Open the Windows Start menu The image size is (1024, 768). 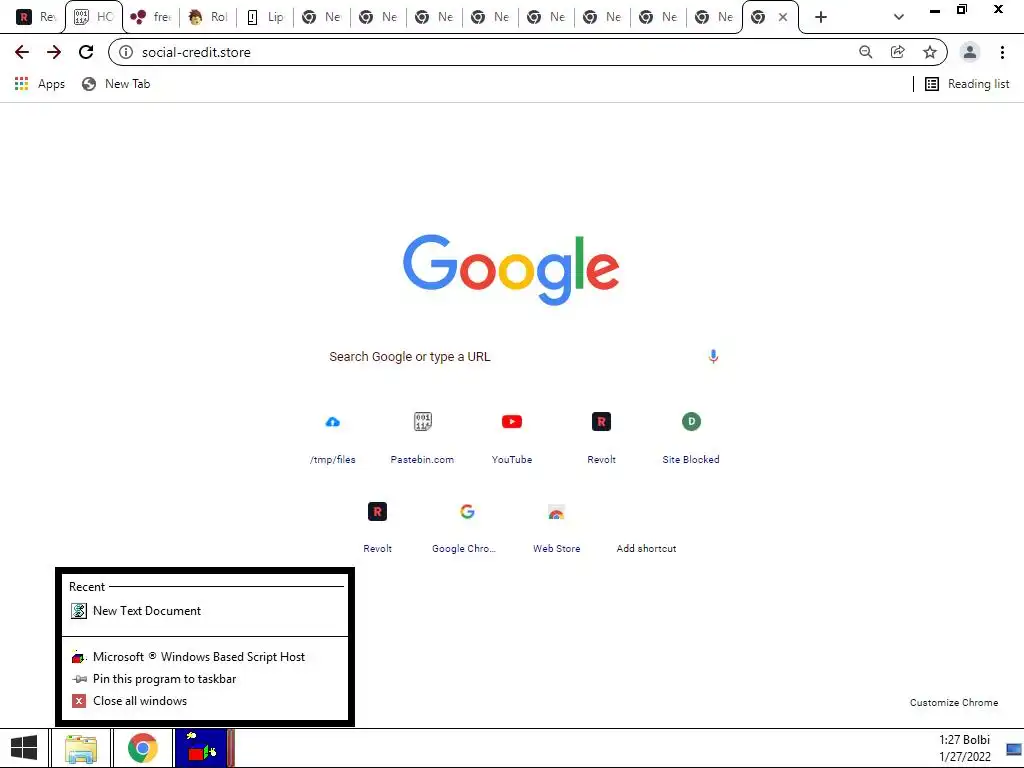tap(24, 748)
